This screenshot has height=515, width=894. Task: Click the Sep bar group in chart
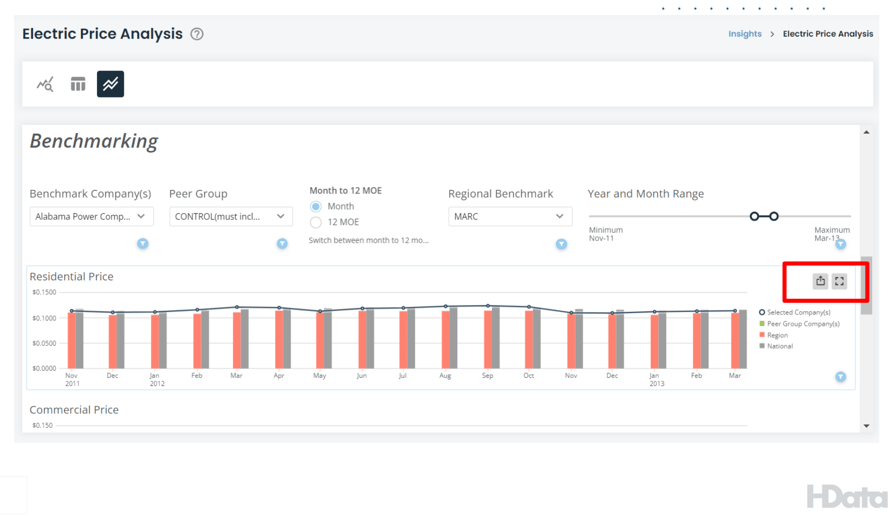point(492,338)
